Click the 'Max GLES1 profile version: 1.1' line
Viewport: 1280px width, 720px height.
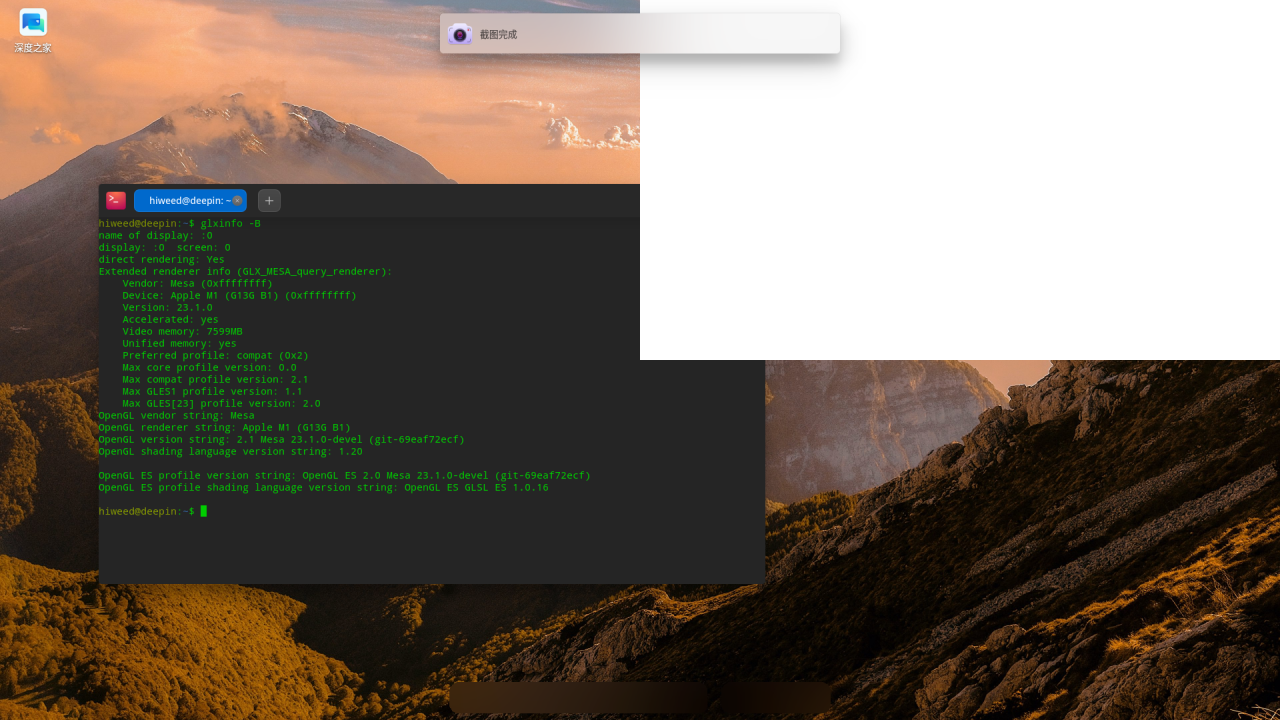[x=213, y=392]
